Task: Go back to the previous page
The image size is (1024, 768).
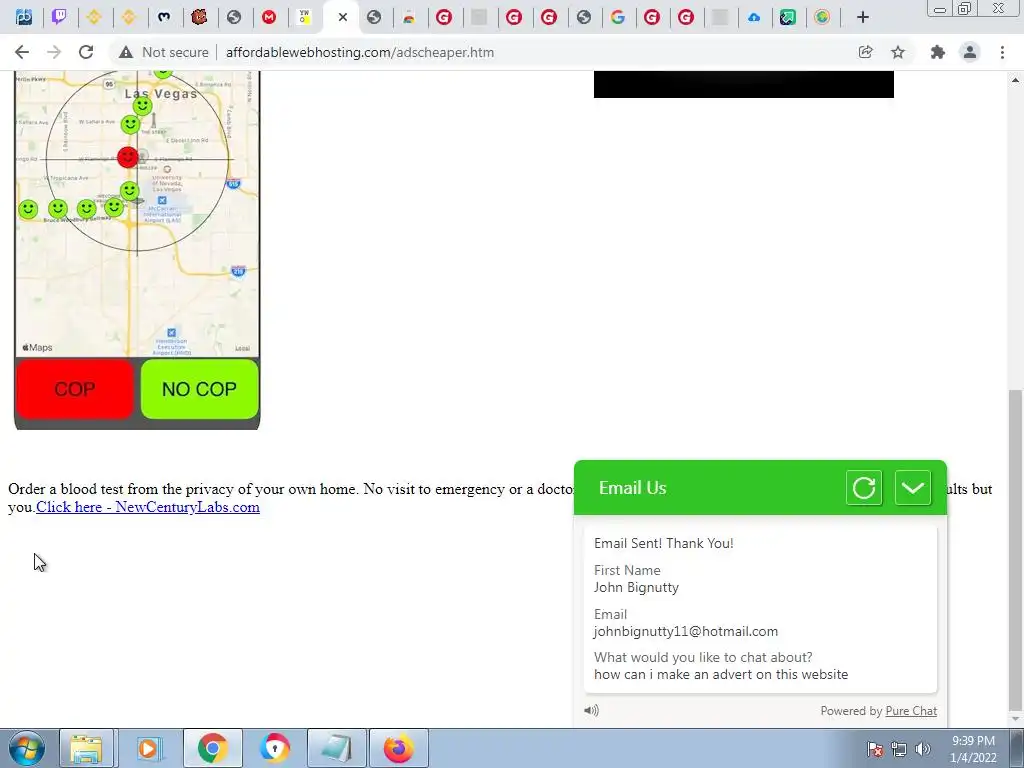Action: point(22,52)
